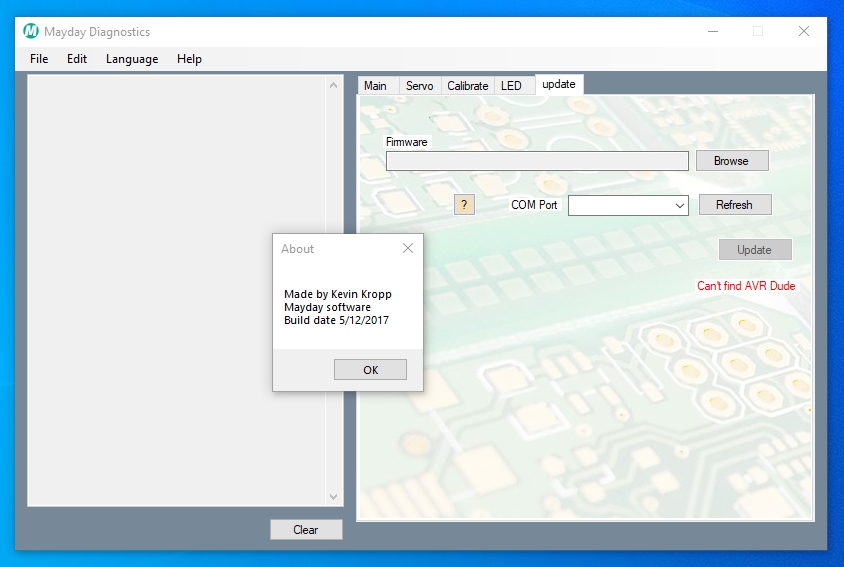Minimize the Mayday Diagnostics window

click(x=713, y=31)
